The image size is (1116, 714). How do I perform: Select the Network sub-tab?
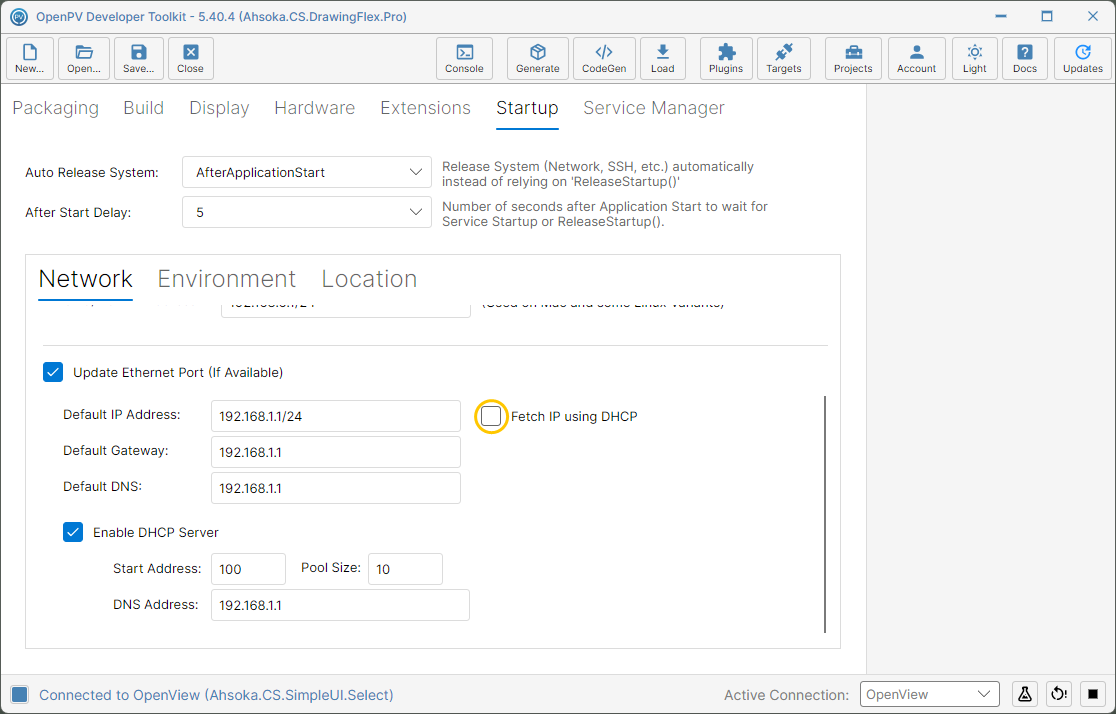point(85,279)
